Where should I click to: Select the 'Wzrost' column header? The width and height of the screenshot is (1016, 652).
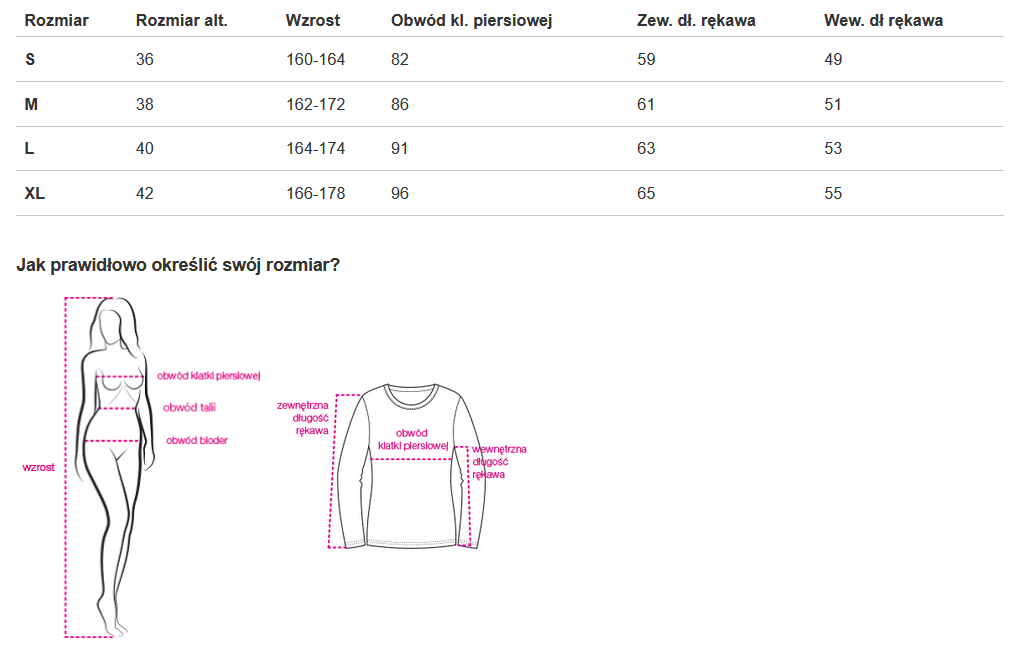click(x=312, y=20)
